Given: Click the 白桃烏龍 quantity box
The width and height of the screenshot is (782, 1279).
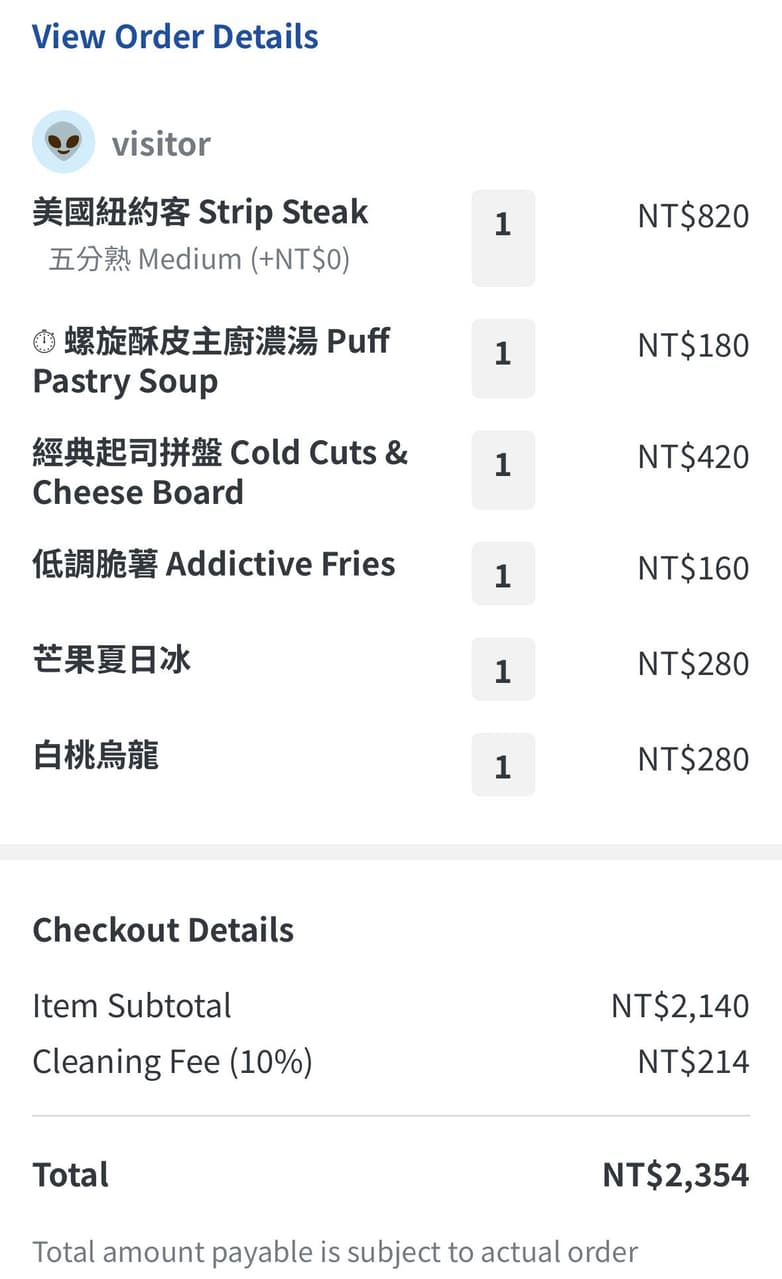Looking at the screenshot, I should pos(503,765).
